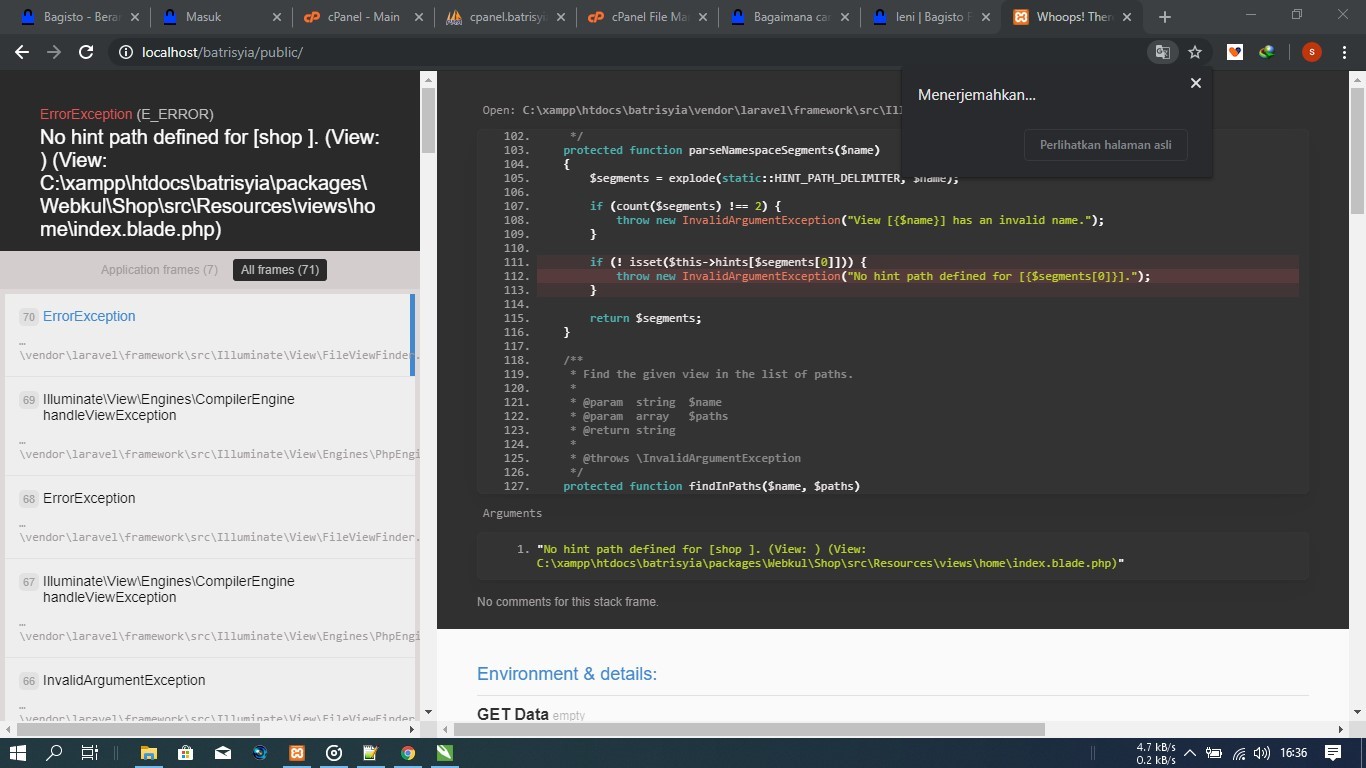The height and width of the screenshot is (768, 1366).
Task: Open the S profile avatar
Action: point(1312,52)
